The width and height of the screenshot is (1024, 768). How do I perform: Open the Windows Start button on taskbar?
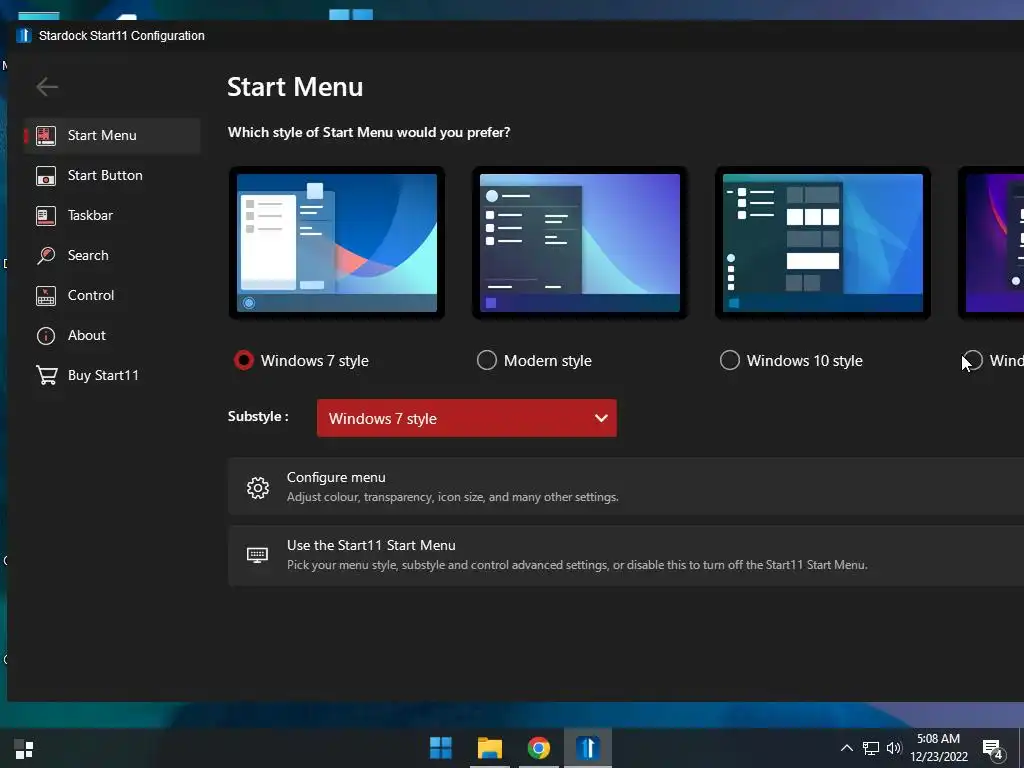tap(441, 748)
